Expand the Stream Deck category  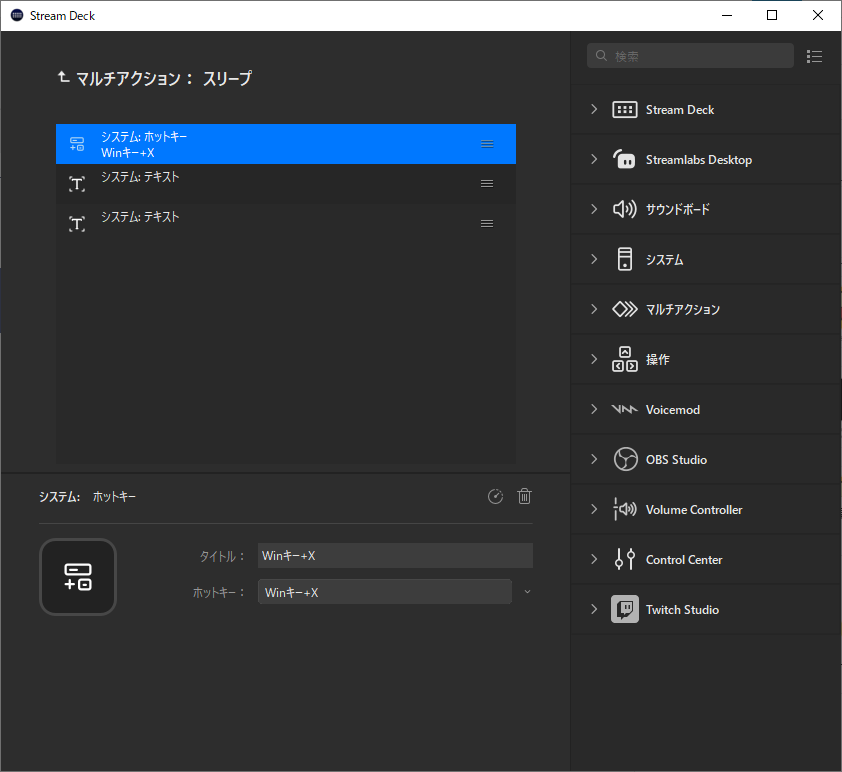click(x=594, y=109)
